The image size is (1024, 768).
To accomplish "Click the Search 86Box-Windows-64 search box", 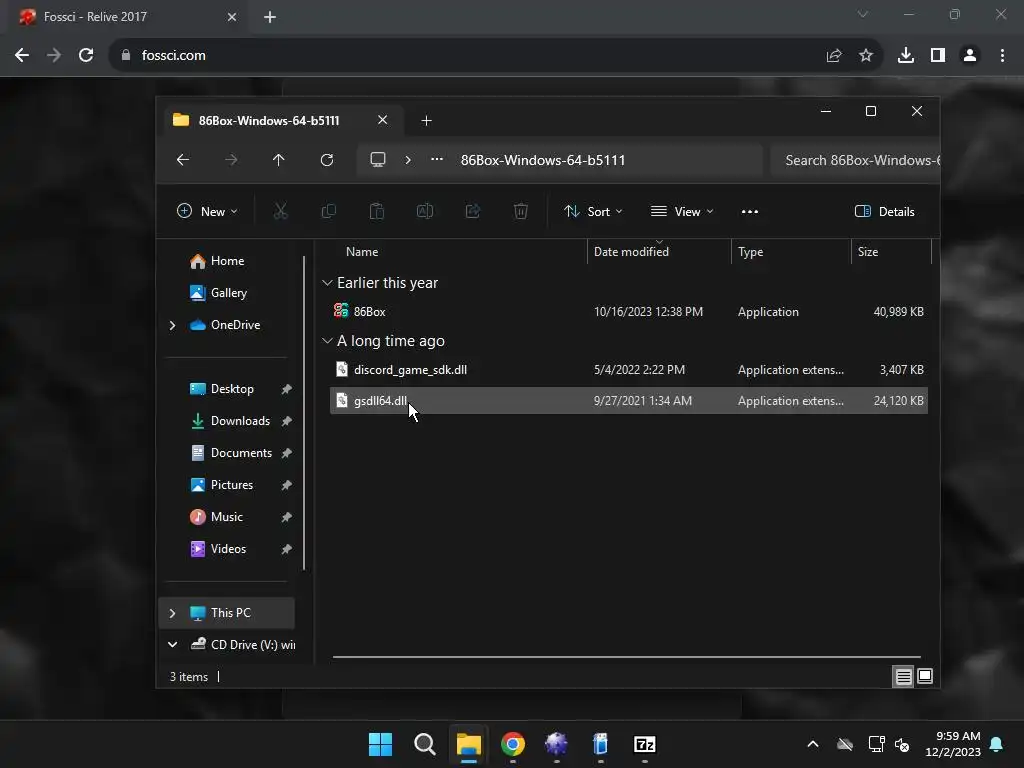I will [x=855, y=161].
